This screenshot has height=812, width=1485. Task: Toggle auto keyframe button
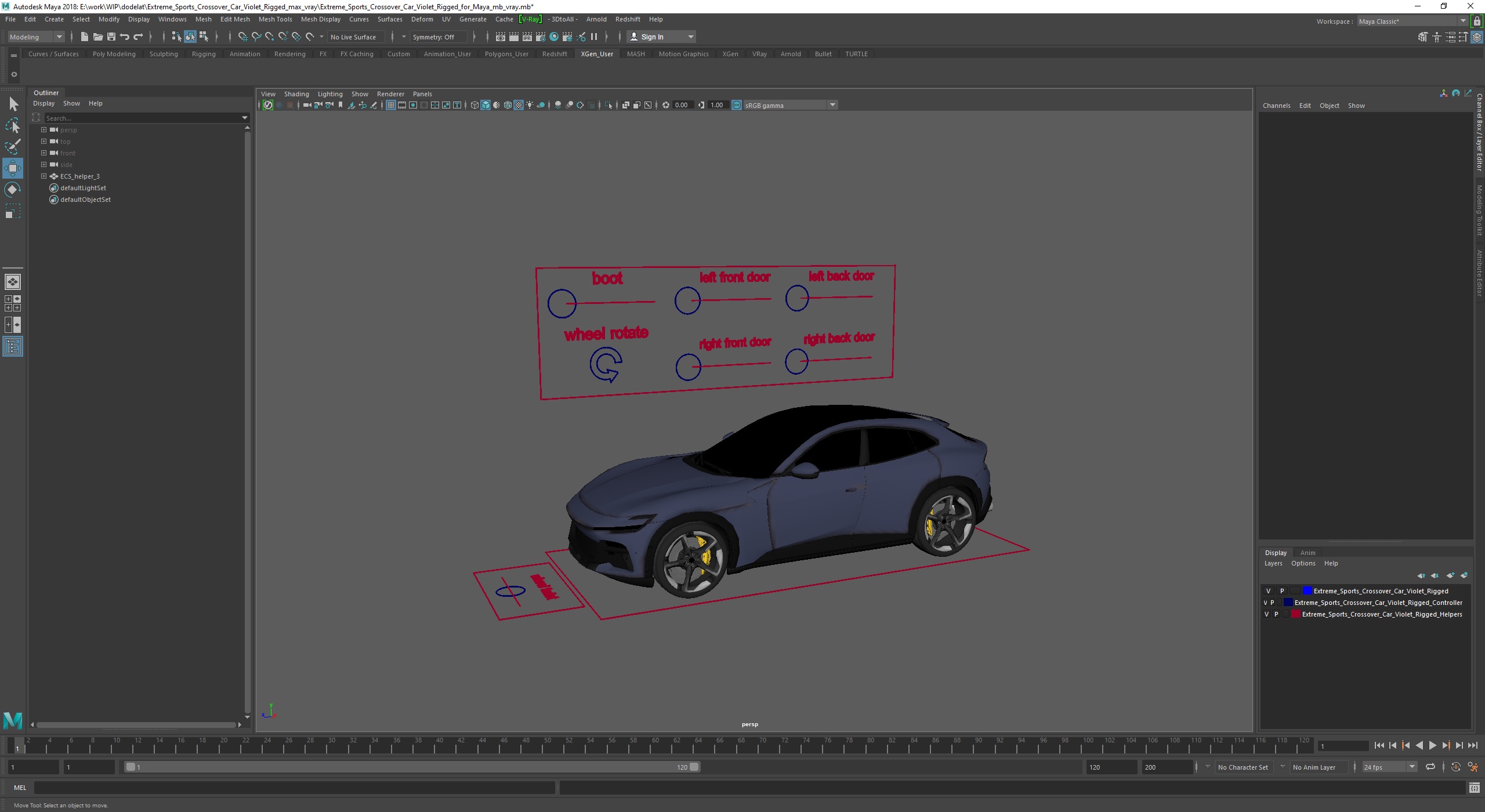(x=1456, y=767)
